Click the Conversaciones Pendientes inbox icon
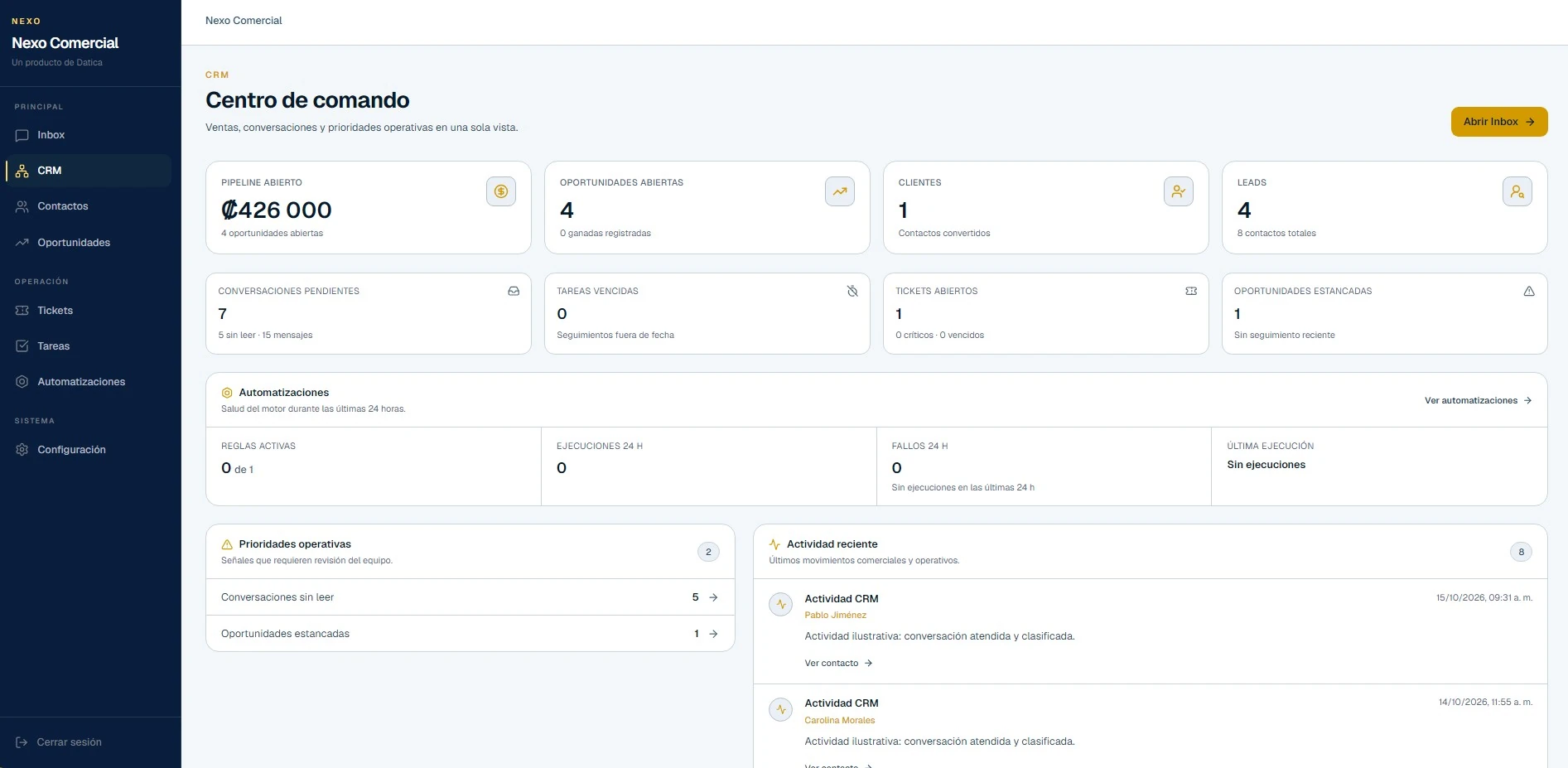 pyautogui.click(x=514, y=292)
